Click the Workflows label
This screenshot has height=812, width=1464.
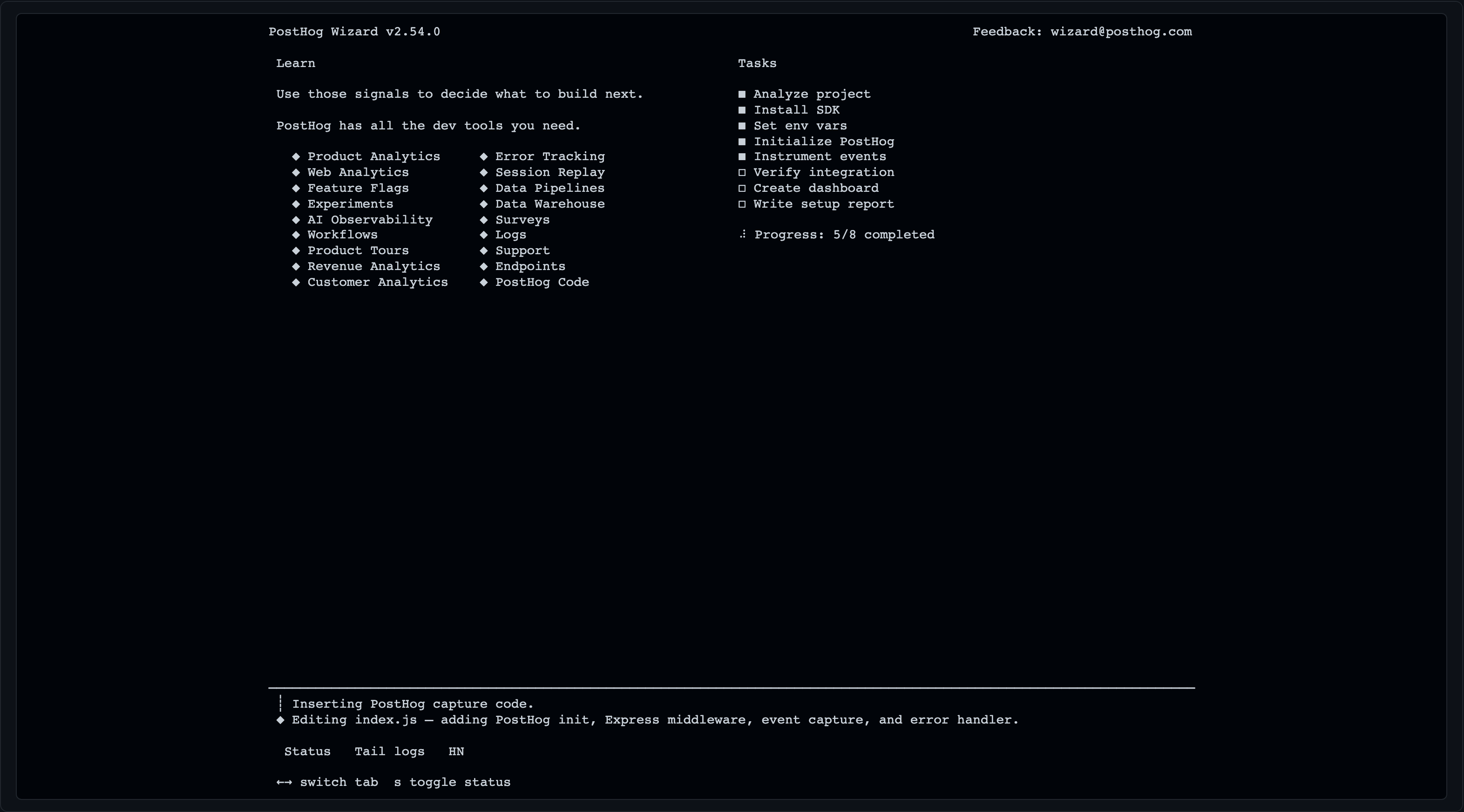coord(342,235)
